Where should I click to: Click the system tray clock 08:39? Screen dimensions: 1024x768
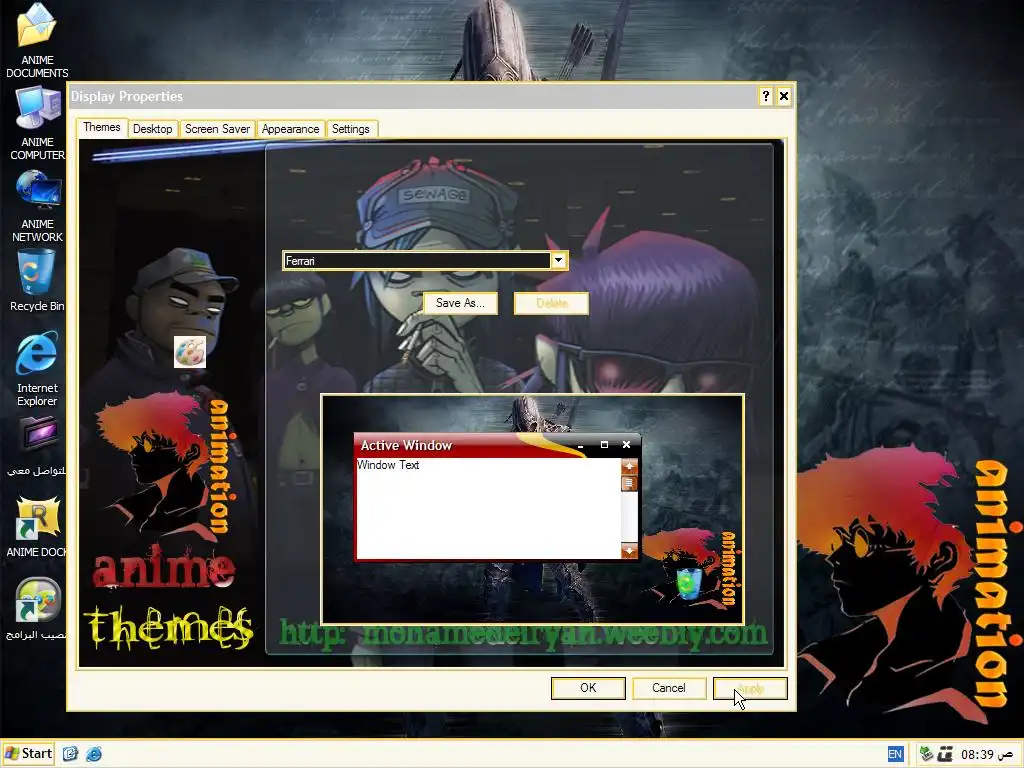pyautogui.click(x=986, y=754)
